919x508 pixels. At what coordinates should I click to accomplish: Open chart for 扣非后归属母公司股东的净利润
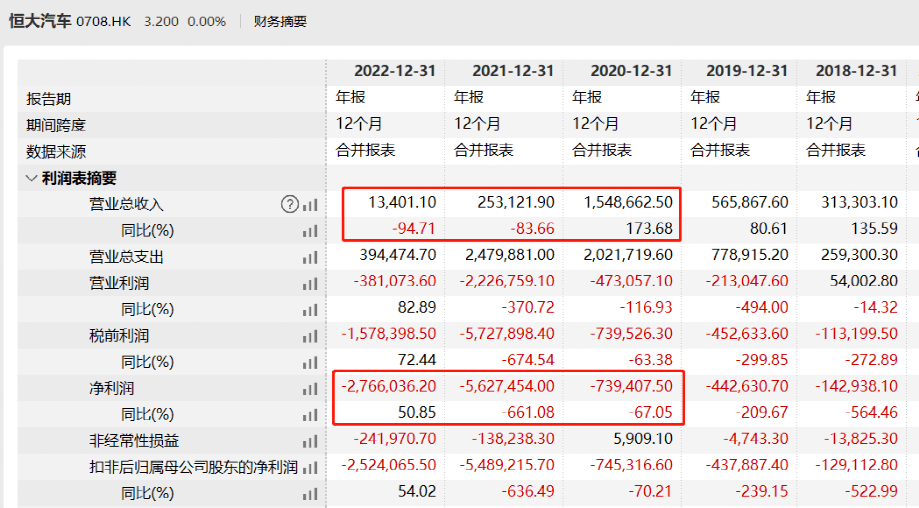pos(310,467)
